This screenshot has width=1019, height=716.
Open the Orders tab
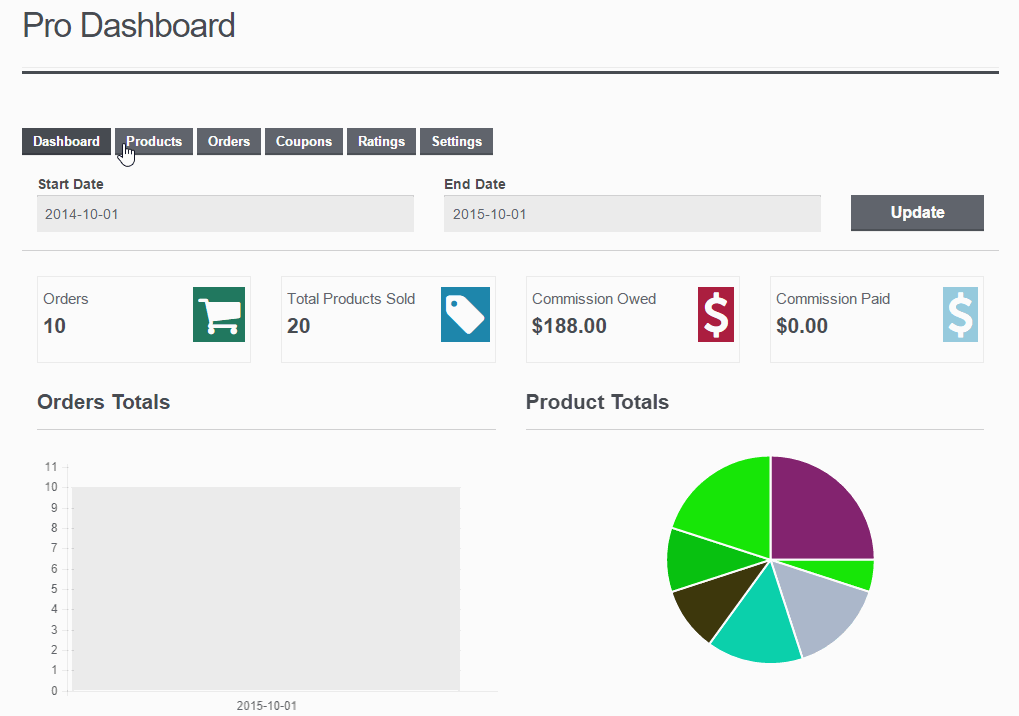[229, 142]
